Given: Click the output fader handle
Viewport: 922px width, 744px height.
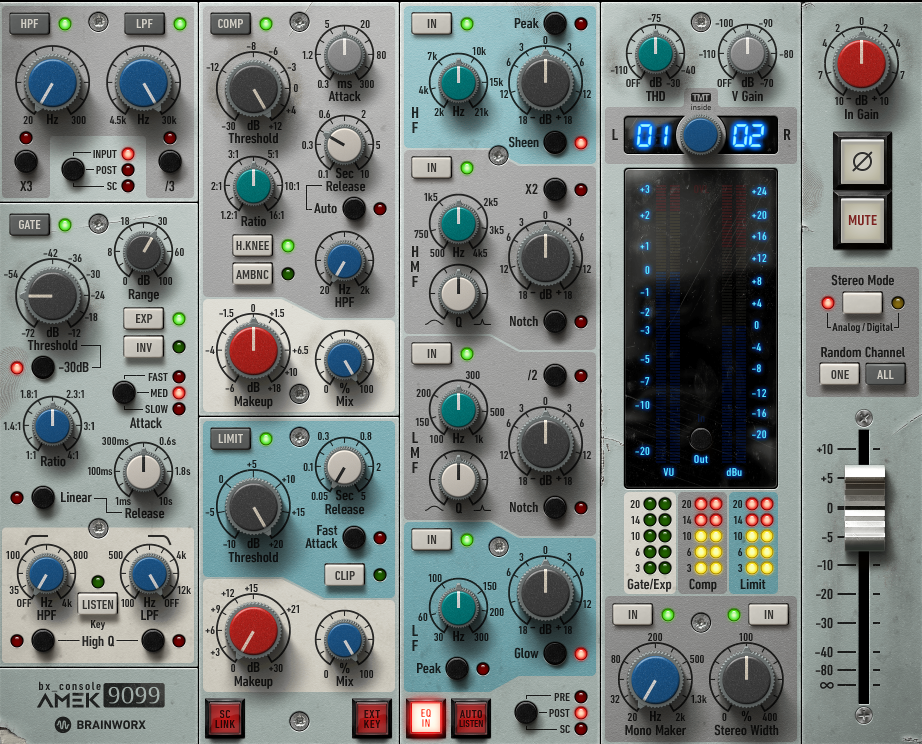Looking at the screenshot, I should click(x=864, y=508).
